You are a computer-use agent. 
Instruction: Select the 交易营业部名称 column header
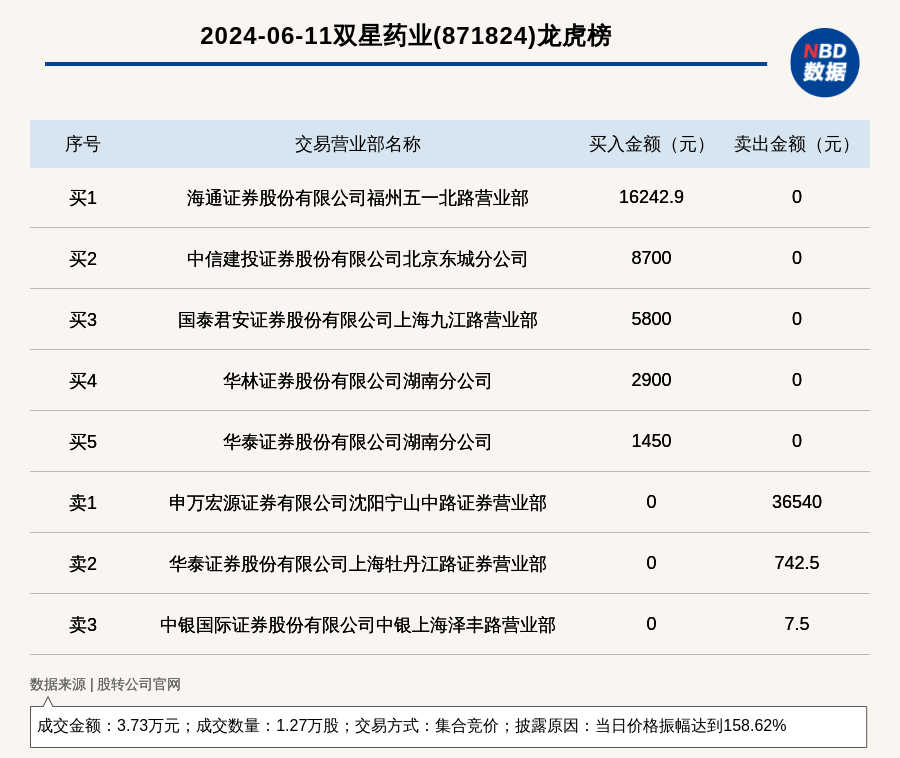(358, 144)
